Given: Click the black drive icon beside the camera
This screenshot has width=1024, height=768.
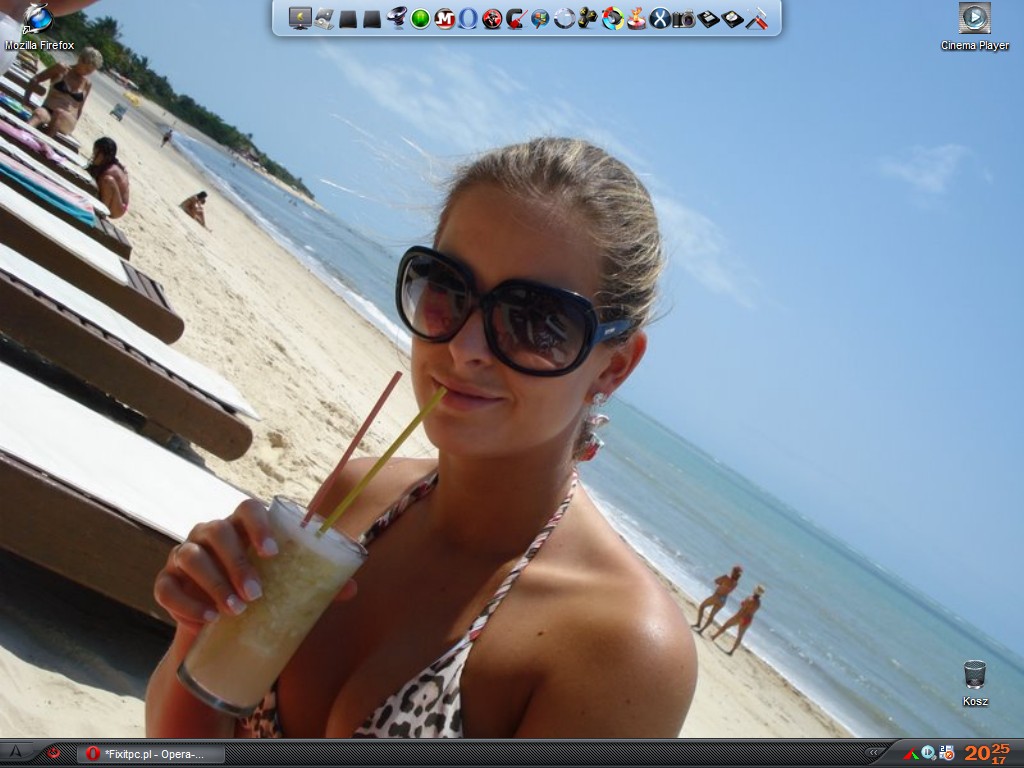Looking at the screenshot, I should tap(709, 19).
